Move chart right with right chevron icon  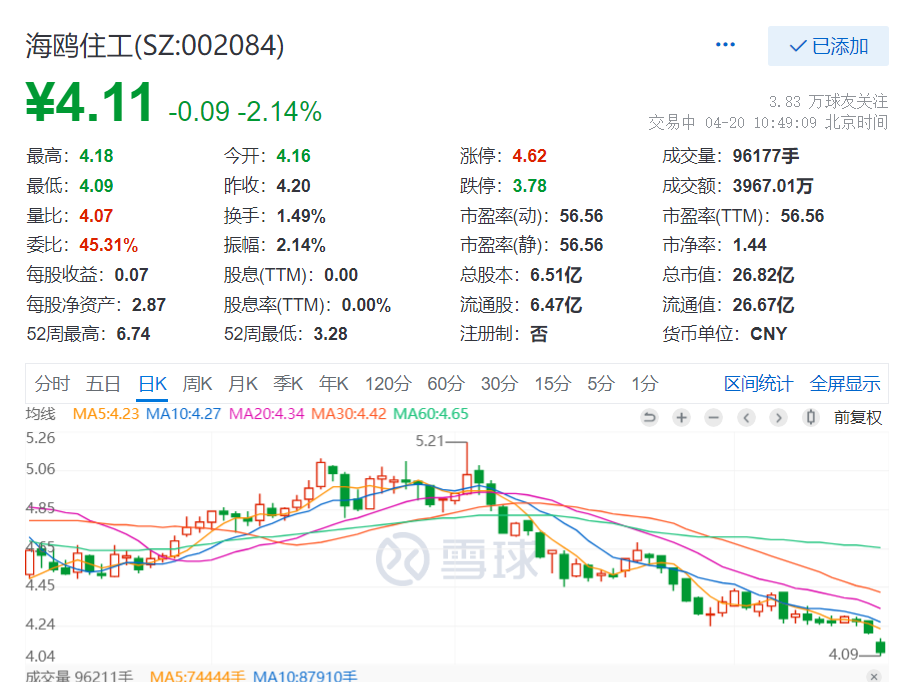[778, 418]
